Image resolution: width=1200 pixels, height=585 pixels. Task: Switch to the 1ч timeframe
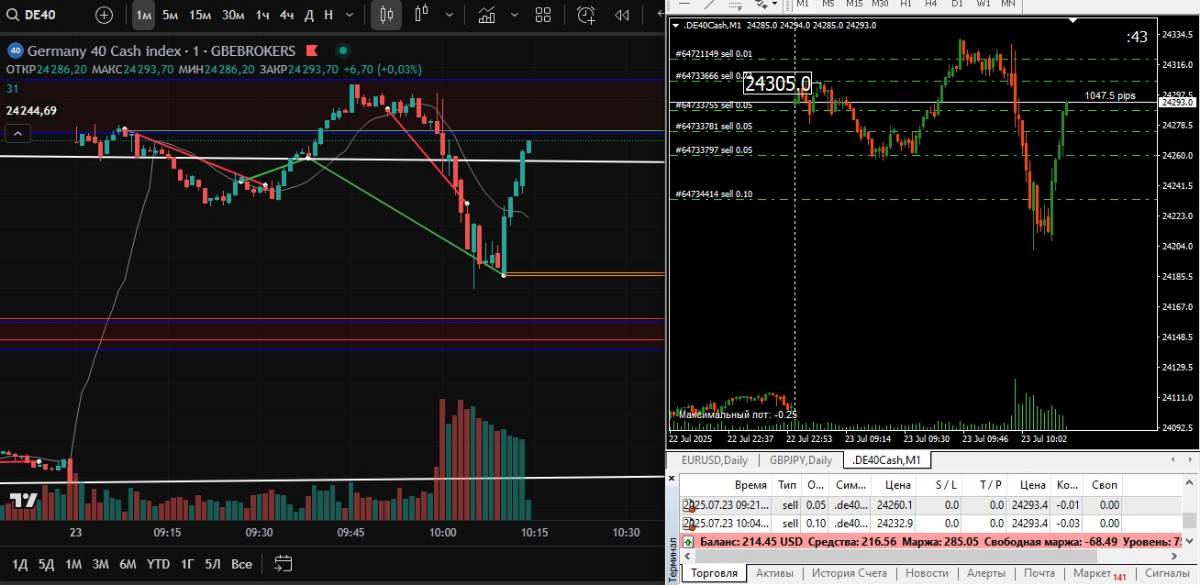point(262,15)
